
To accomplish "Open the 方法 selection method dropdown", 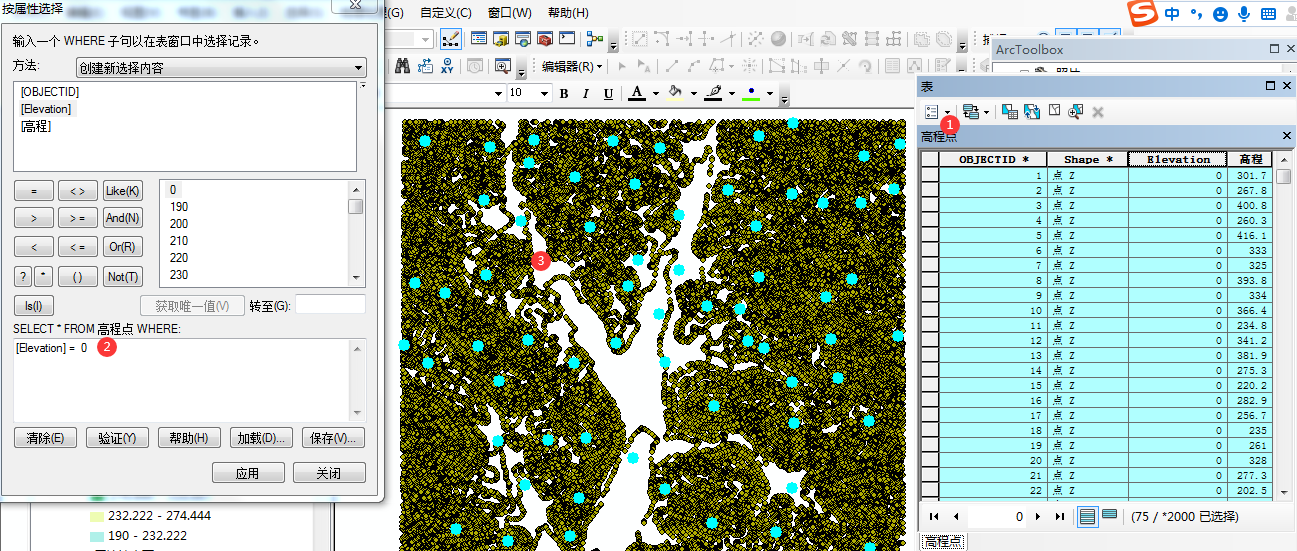I will tap(221, 68).
